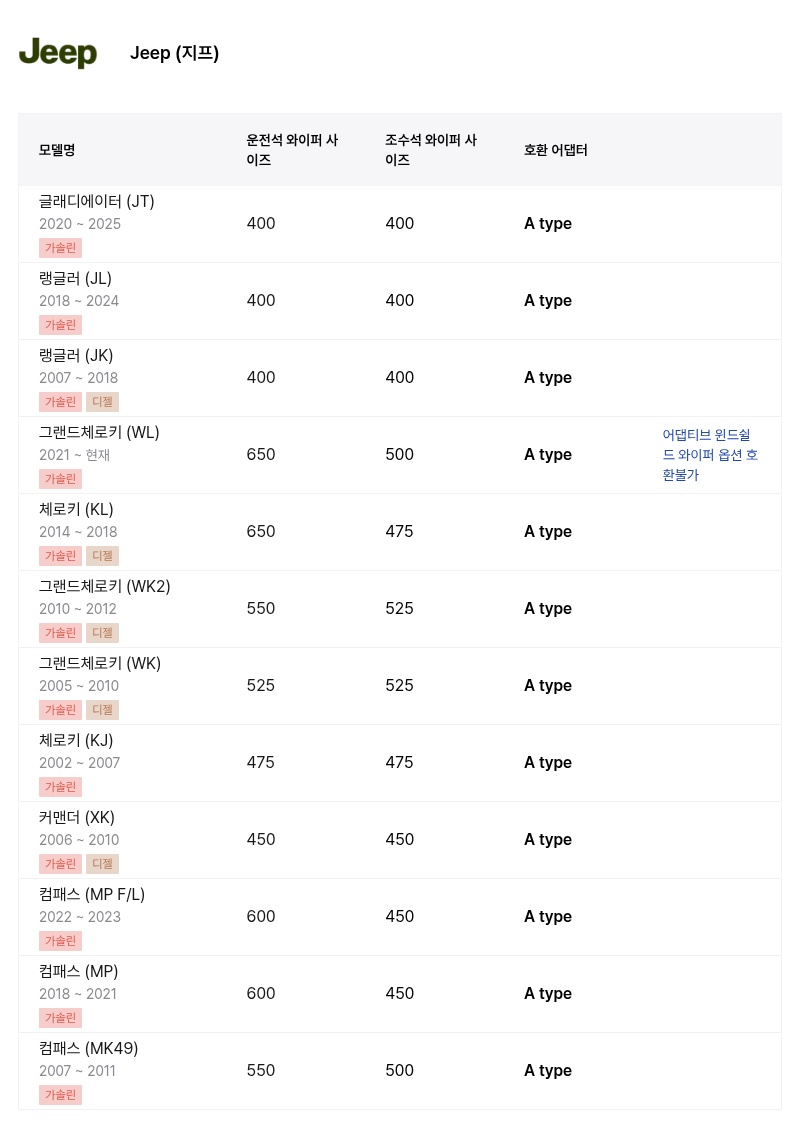Click the 디젤 tag under 체로키 (KL)

pyautogui.click(x=102, y=556)
